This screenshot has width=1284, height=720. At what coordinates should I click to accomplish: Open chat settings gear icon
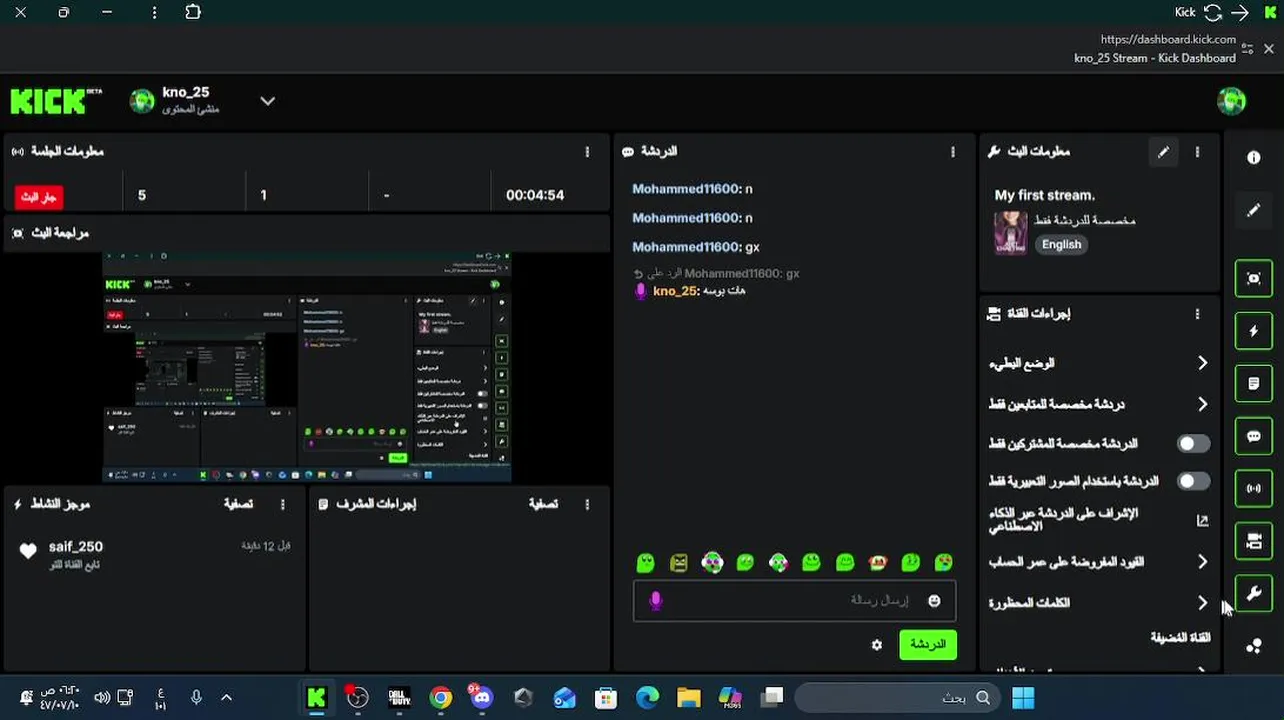click(877, 645)
